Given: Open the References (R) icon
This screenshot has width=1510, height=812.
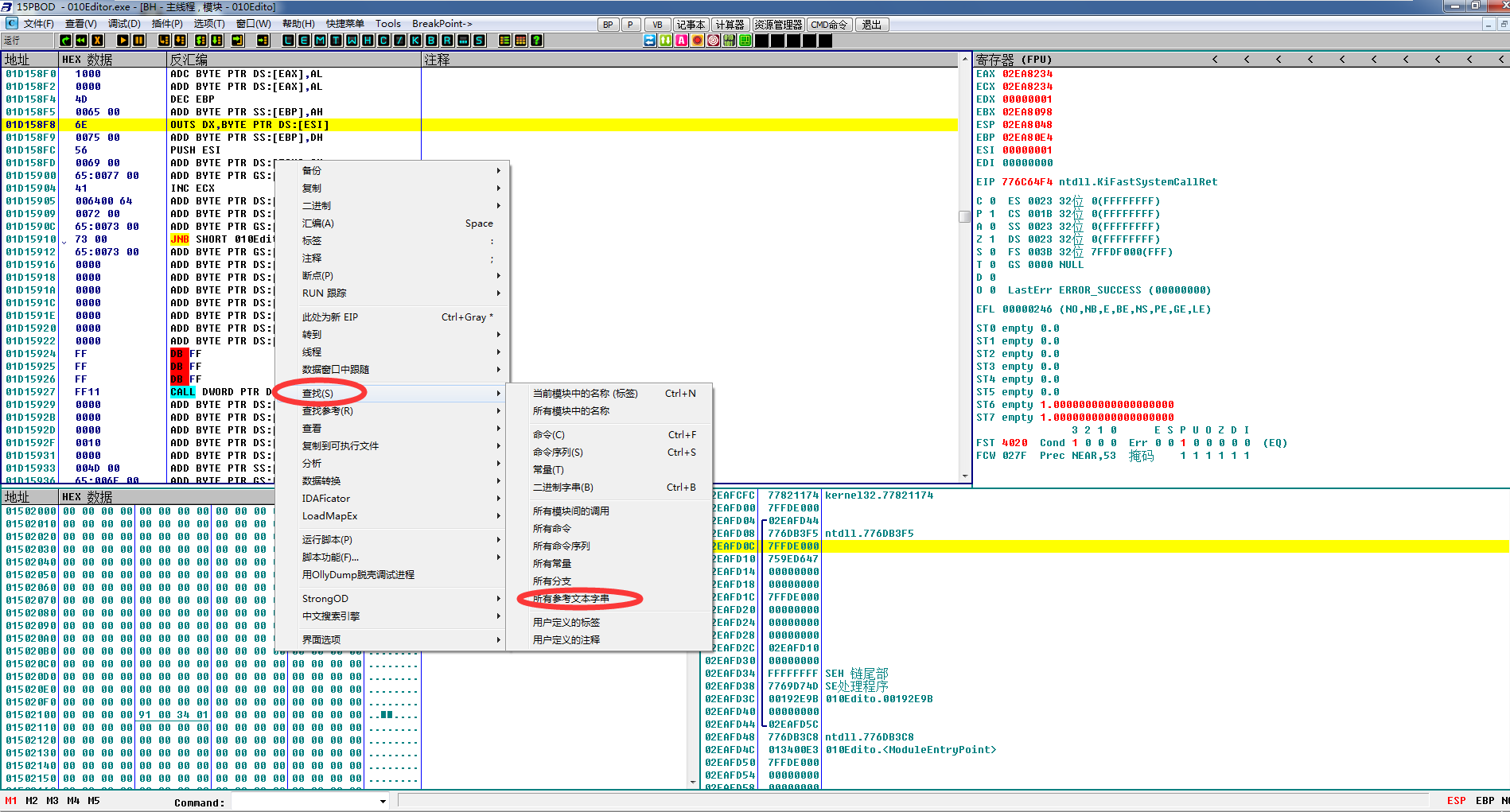Looking at the screenshot, I should coord(446,40).
